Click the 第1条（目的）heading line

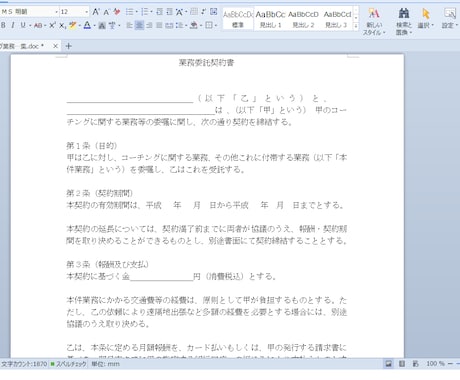[x=92, y=146]
